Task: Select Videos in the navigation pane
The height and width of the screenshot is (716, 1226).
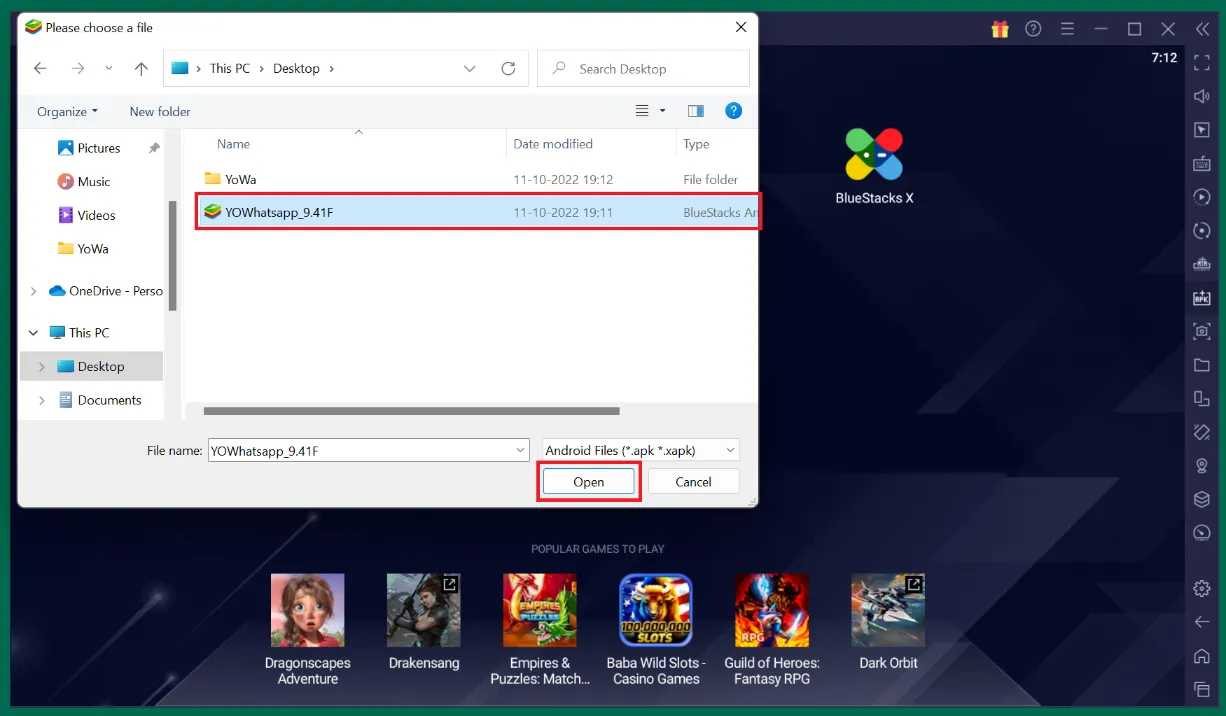Action: (x=96, y=215)
